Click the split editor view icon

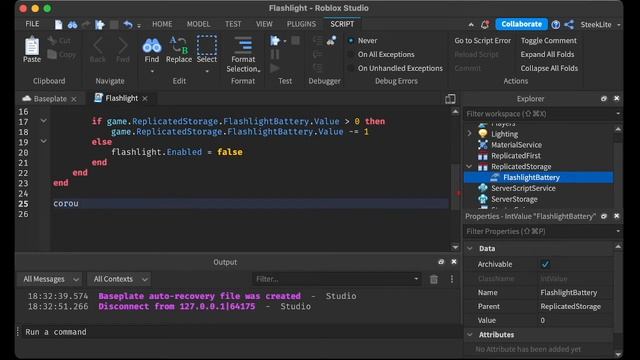point(450,99)
